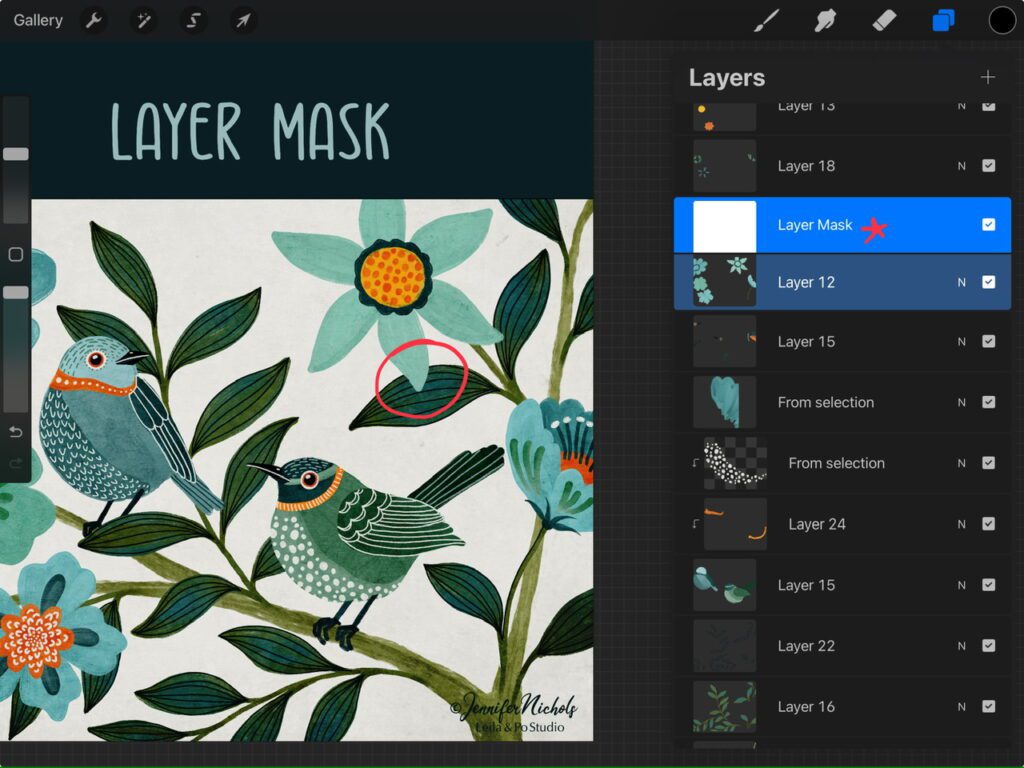The height and width of the screenshot is (768, 1024).
Task: Select the birds Layer 15 thumbnail
Action: click(x=724, y=585)
